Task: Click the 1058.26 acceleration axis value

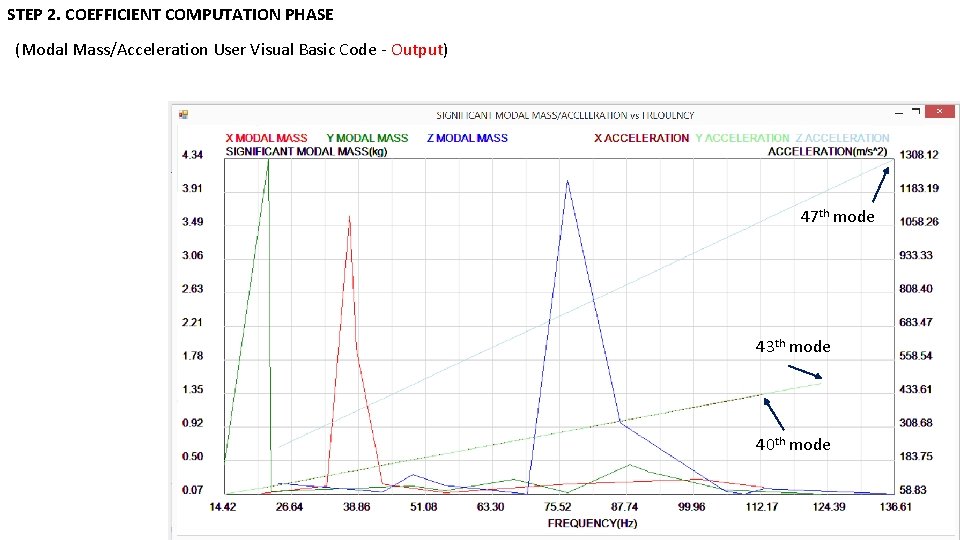Action: 918,222
